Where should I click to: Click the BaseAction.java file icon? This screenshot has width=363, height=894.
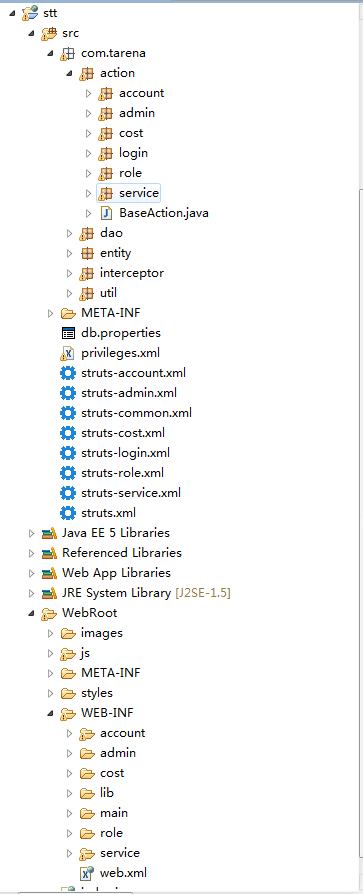tap(106, 213)
